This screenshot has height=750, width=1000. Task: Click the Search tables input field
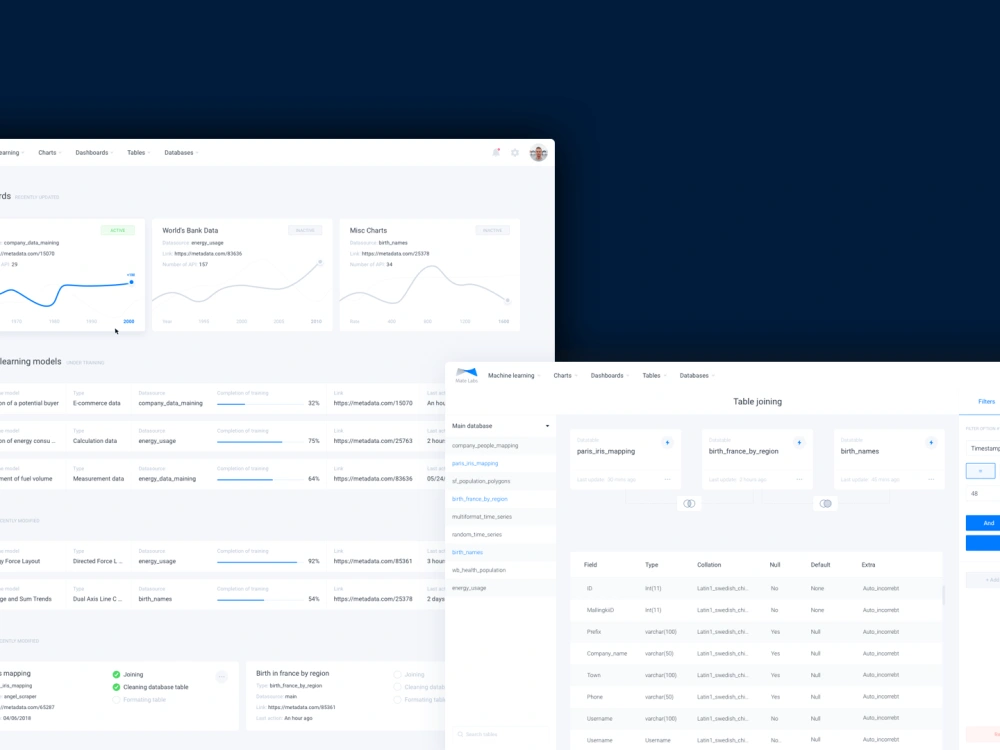click(x=501, y=735)
